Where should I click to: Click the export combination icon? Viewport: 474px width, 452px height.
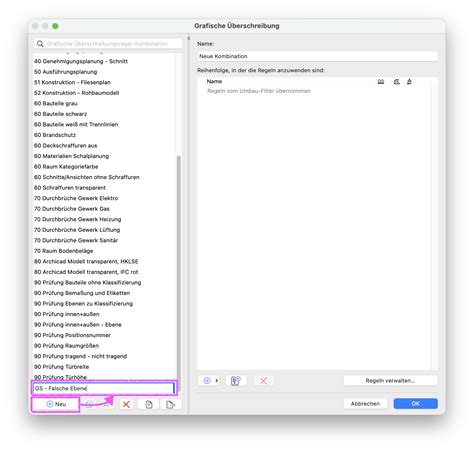tap(171, 404)
